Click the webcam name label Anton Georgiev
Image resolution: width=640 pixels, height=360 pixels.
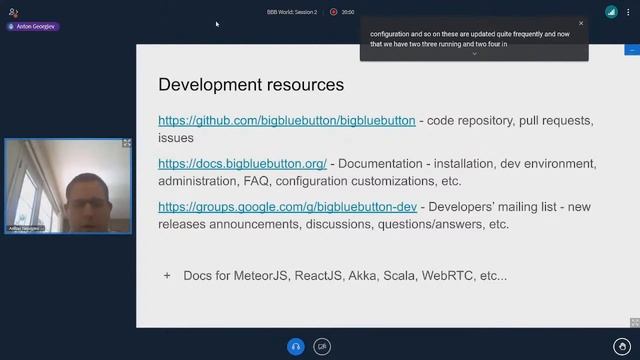click(x=25, y=229)
